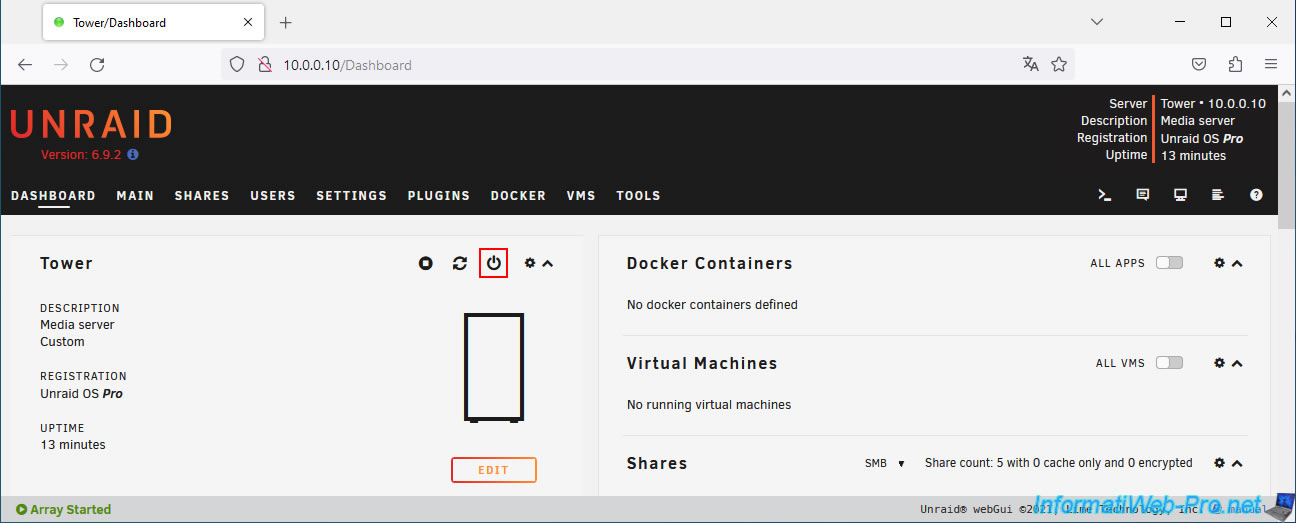
Task: Open the Tower panel settings gear
Action: (x=530, y=263)
